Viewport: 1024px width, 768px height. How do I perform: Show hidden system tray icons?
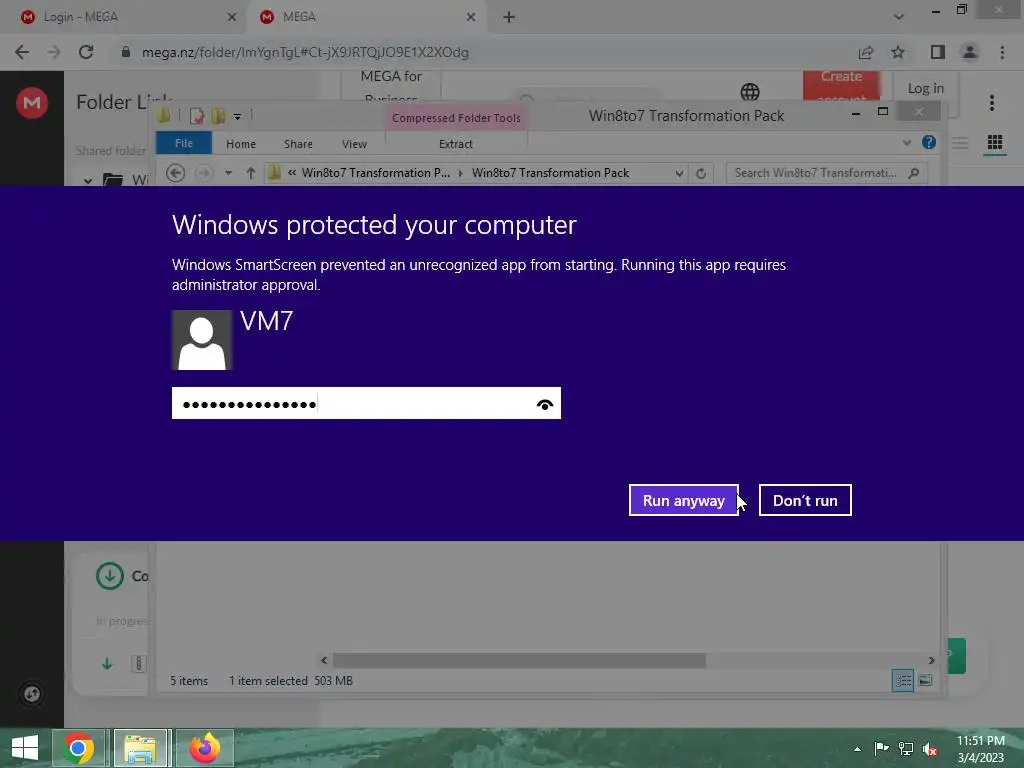click(857, 749)
